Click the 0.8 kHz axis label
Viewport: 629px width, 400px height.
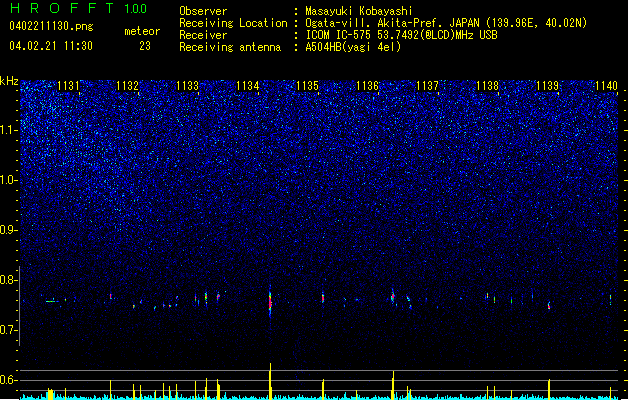(x=9, y=280)
